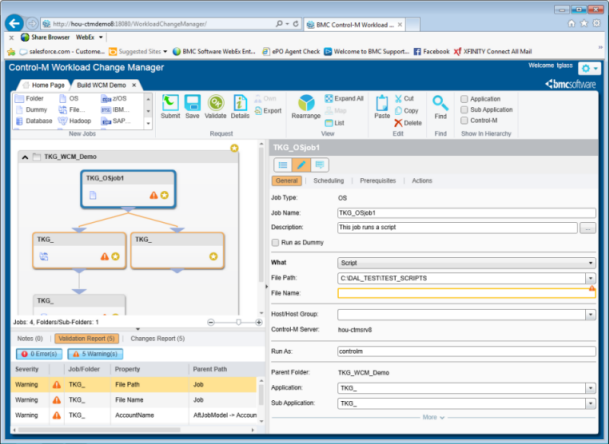Click the browser back button

click(x=14, y=24)
